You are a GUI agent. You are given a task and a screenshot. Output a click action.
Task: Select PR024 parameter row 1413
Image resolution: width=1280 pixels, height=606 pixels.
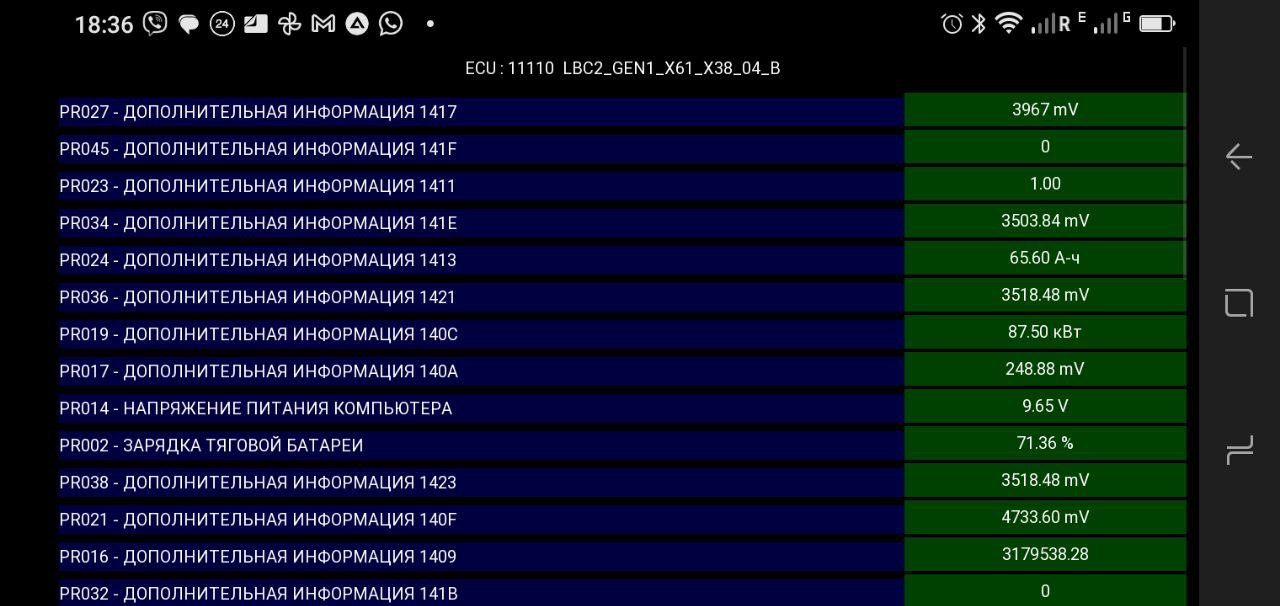coord(480,260)
